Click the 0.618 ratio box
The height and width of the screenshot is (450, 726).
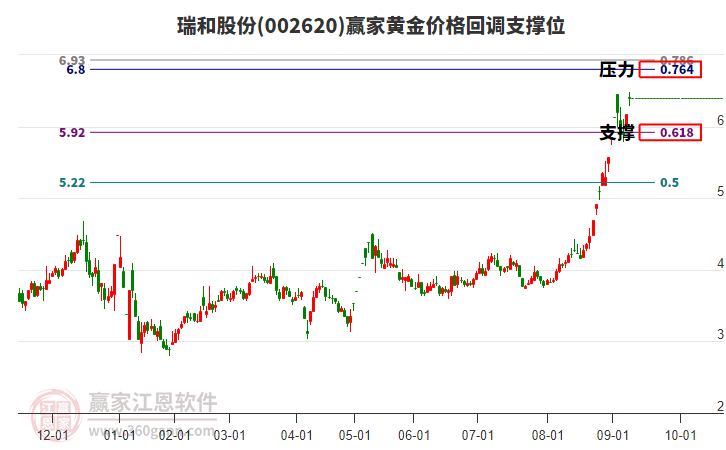(670, 132)
